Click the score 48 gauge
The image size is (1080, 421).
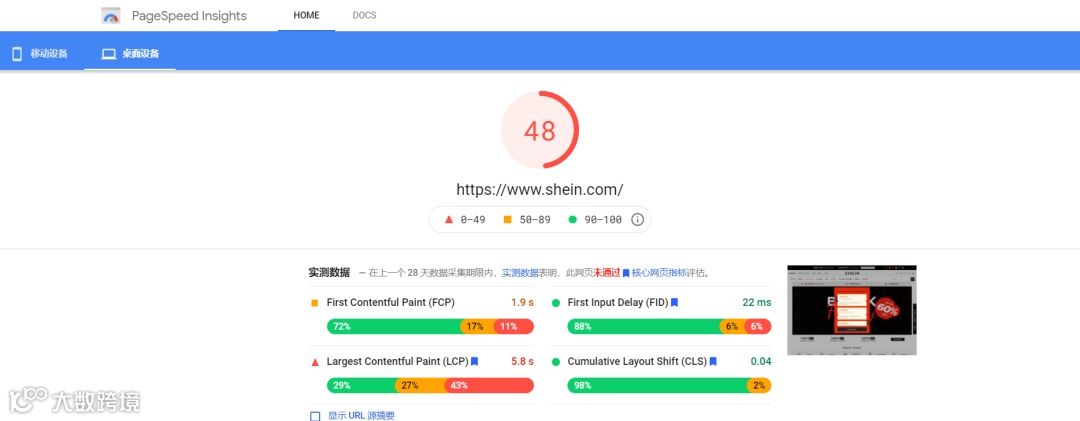pos(539,130)
